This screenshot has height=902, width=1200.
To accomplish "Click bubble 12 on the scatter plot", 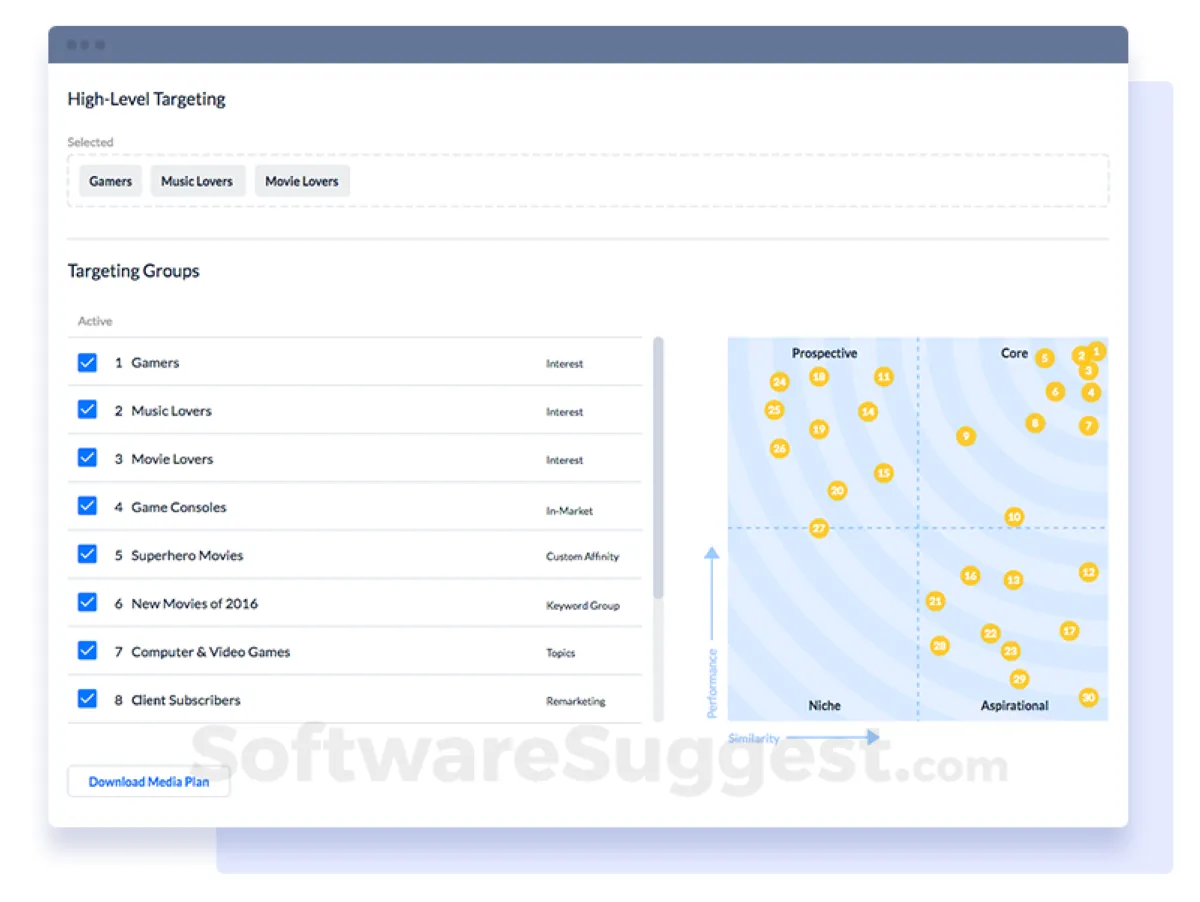I will coord(1089,573).
